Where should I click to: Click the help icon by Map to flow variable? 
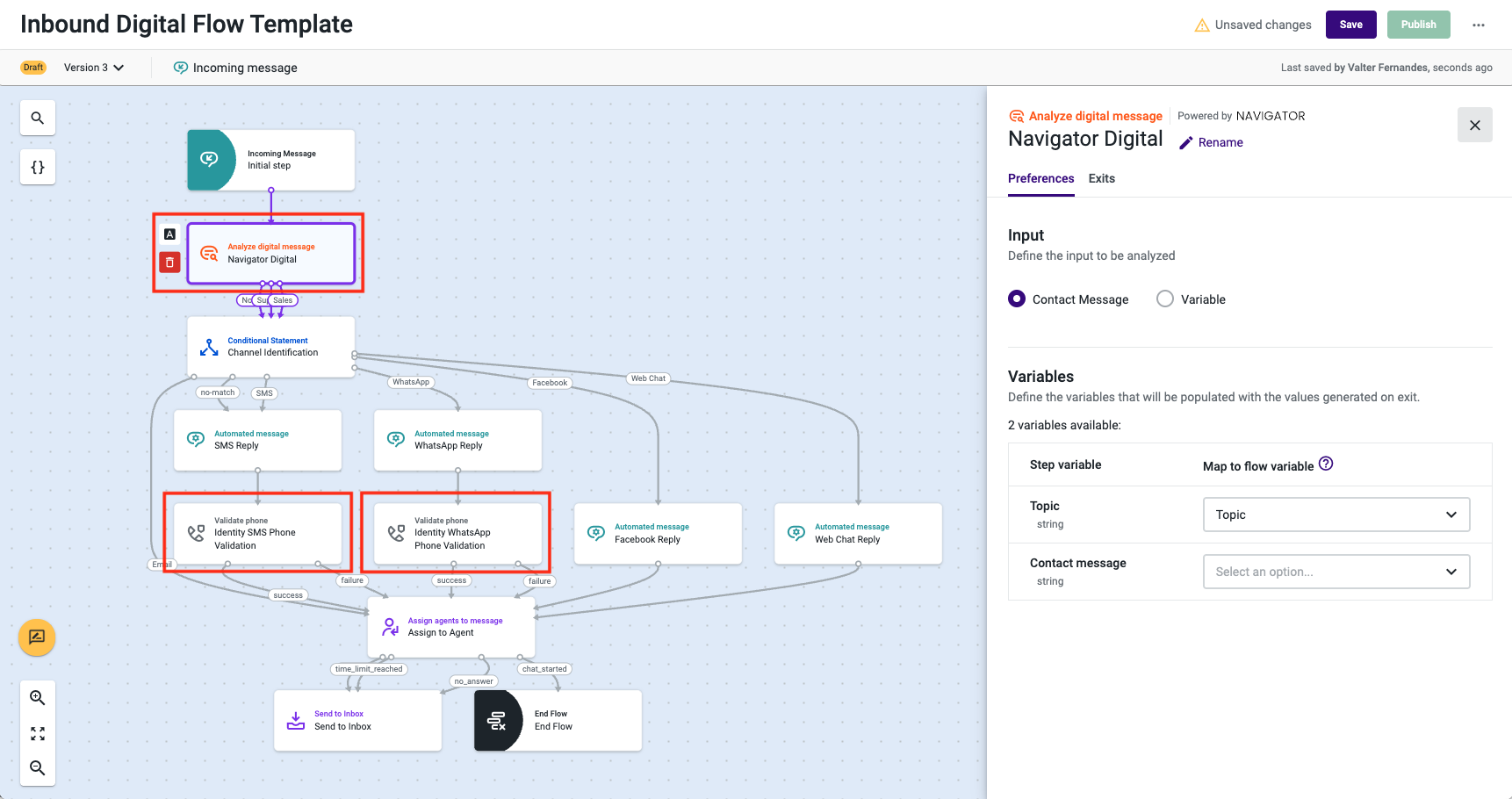[1326, 464]
